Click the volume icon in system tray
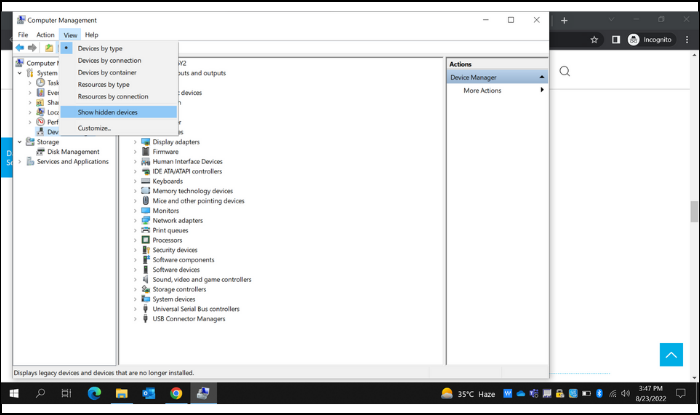Screen dimensions: 700x415 point(625,394)
